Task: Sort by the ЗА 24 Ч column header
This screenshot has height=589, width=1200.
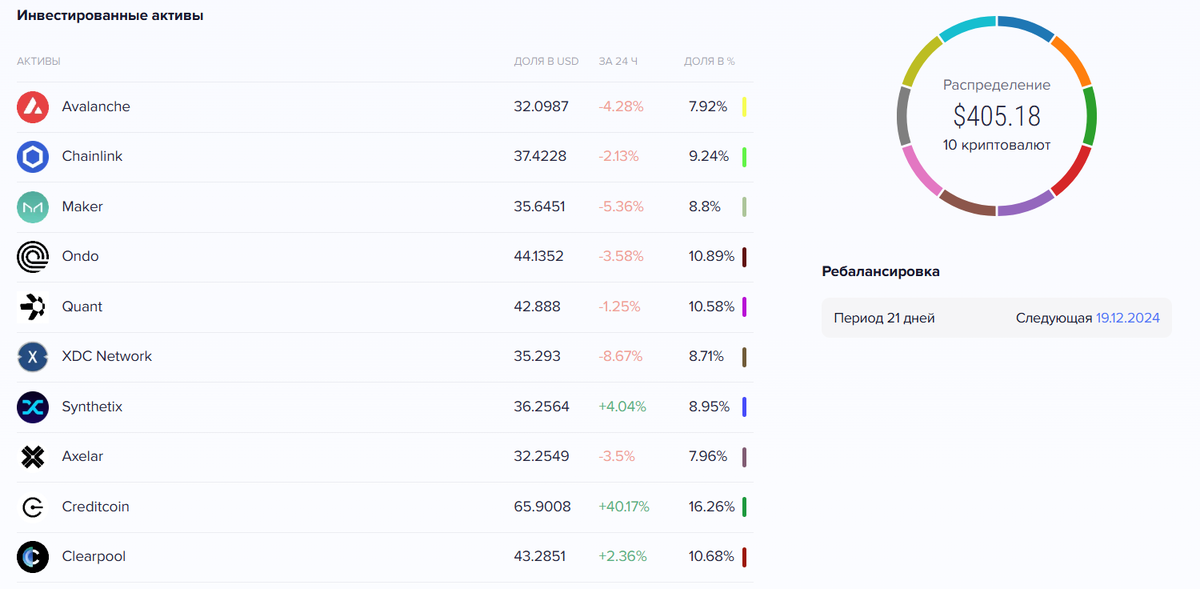Action: point(618,62)
